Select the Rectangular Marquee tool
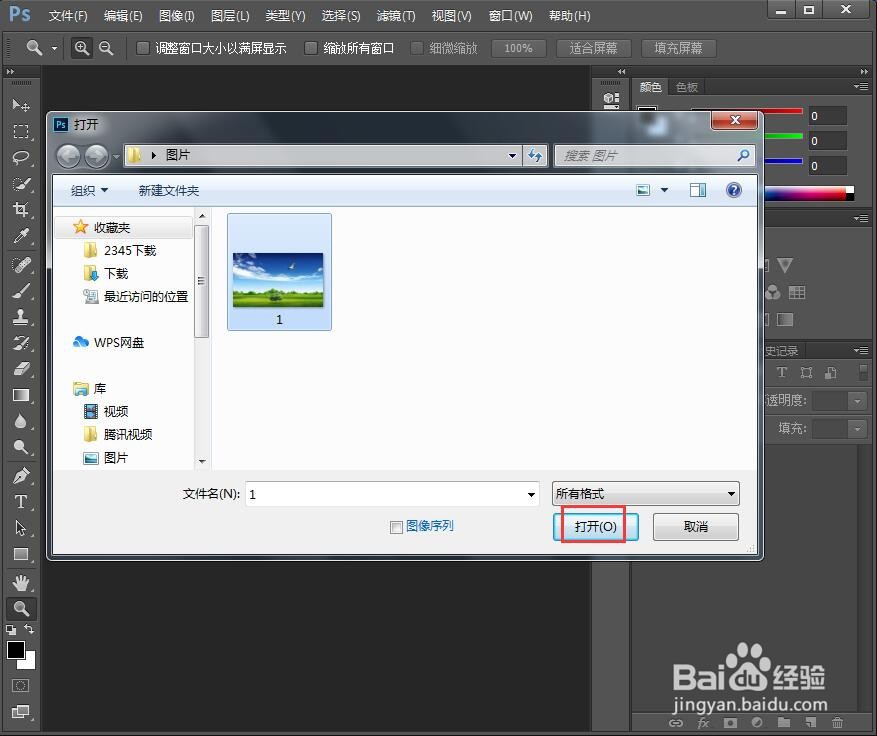The image size is (877, 736). (21, 131)
